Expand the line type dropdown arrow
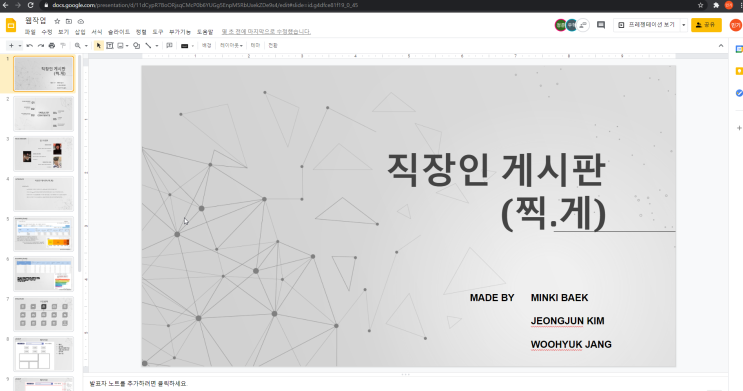The image size is (743, 391). pos(157,45)
